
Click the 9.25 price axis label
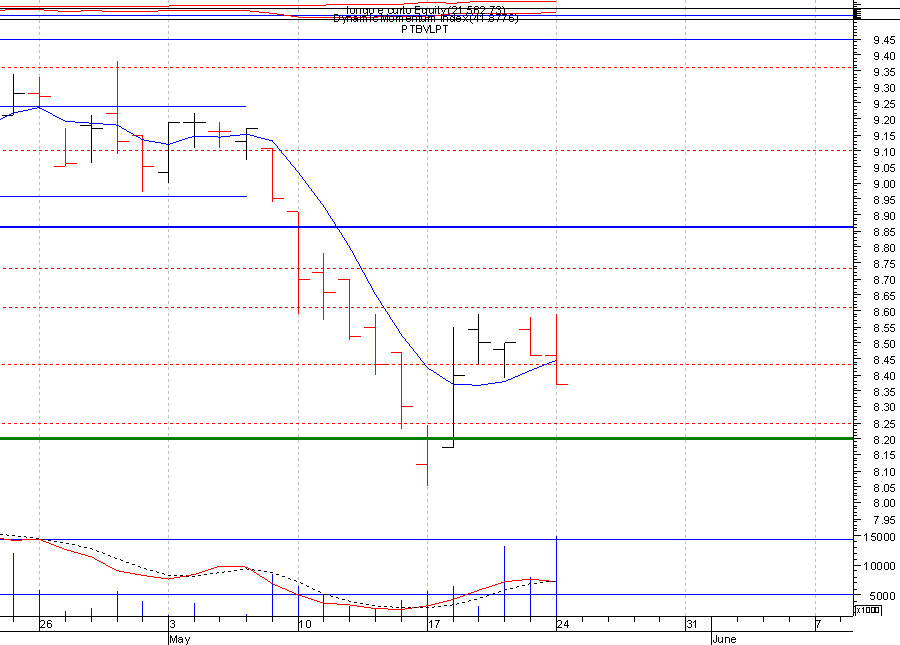tap(884, 104)
